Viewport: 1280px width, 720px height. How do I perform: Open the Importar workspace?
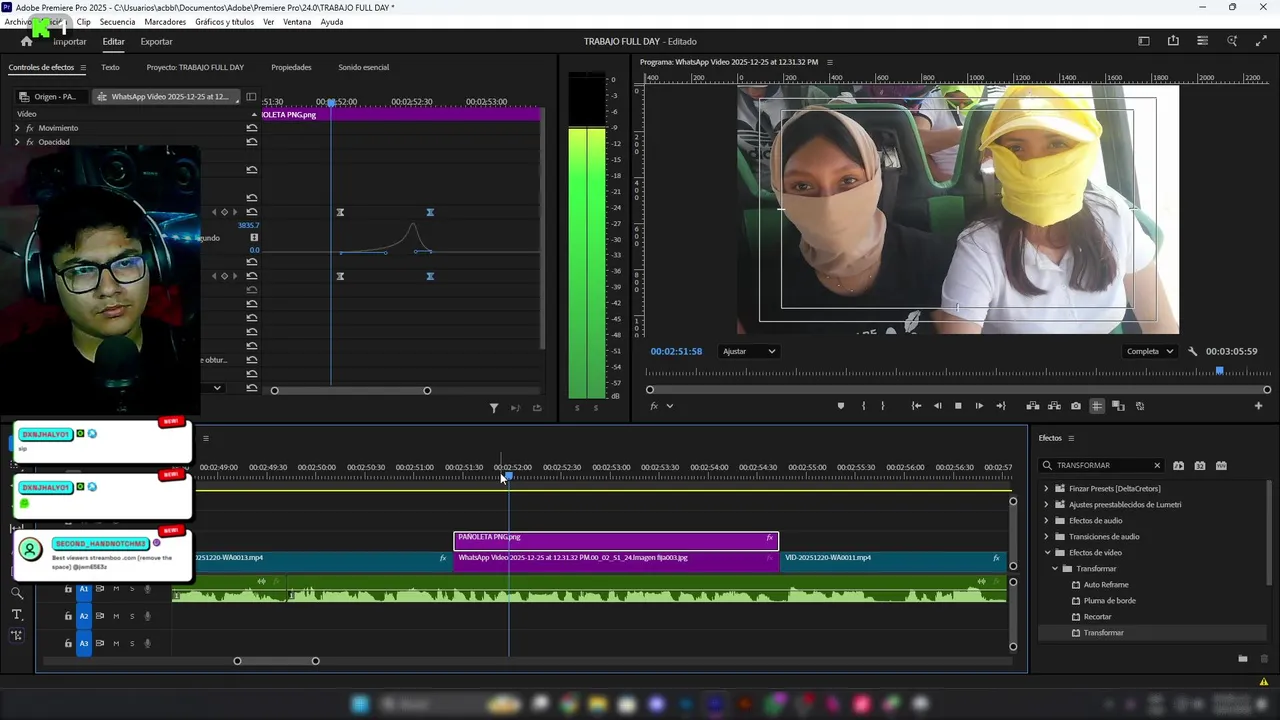[70, 42]
